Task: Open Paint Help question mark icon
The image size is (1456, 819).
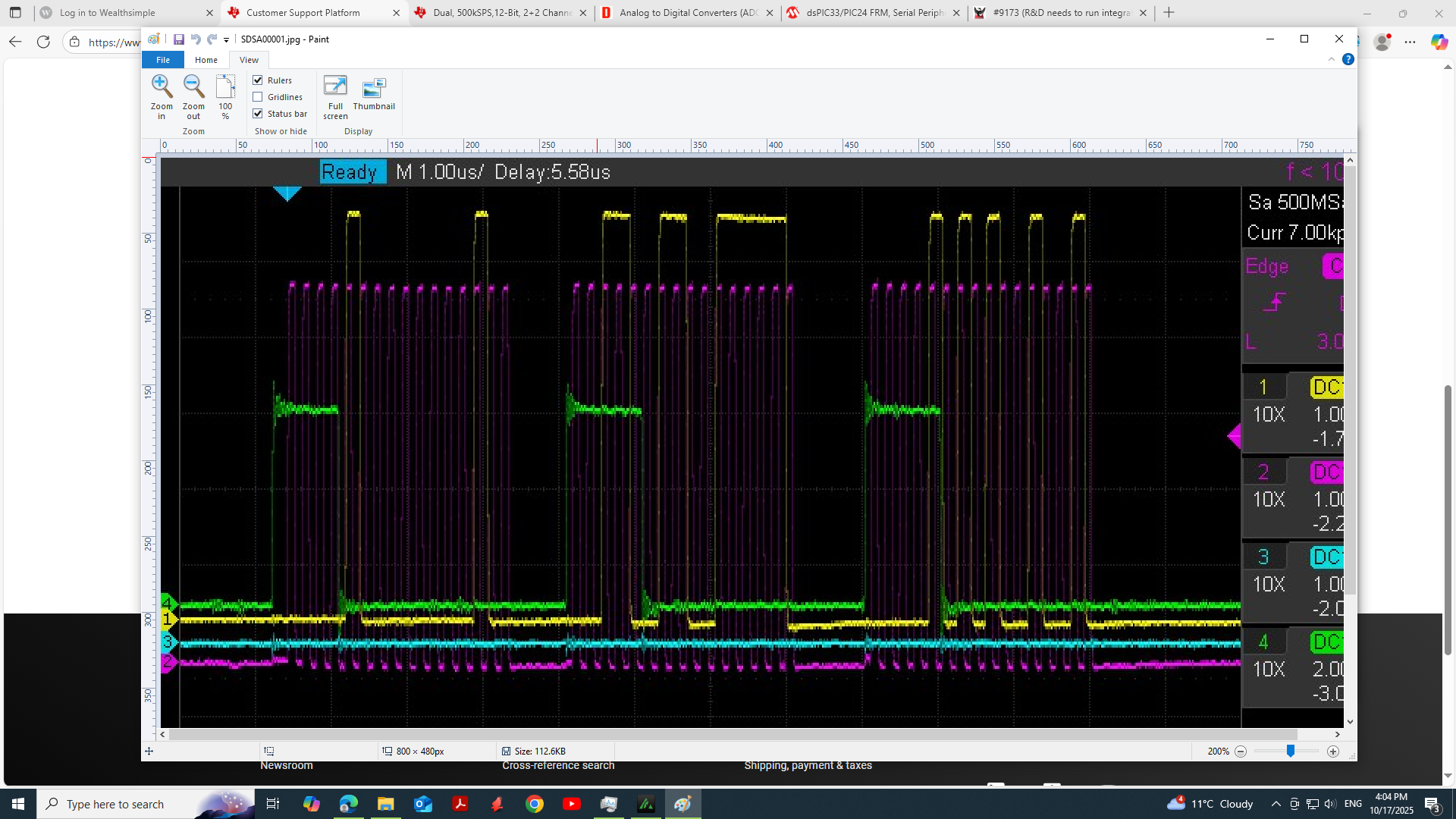Action: (x=1348, y=59)
